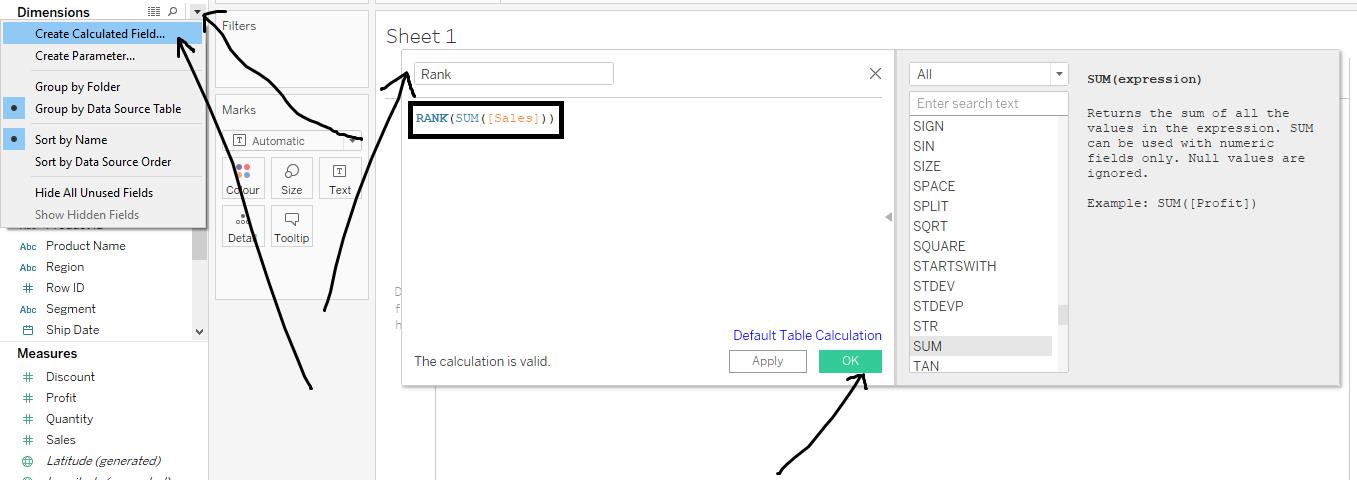Viewport: 1357px width, 480px height.
Task: Select the Region dimension field
Action: pyautogui.click(x=65, y=267)
